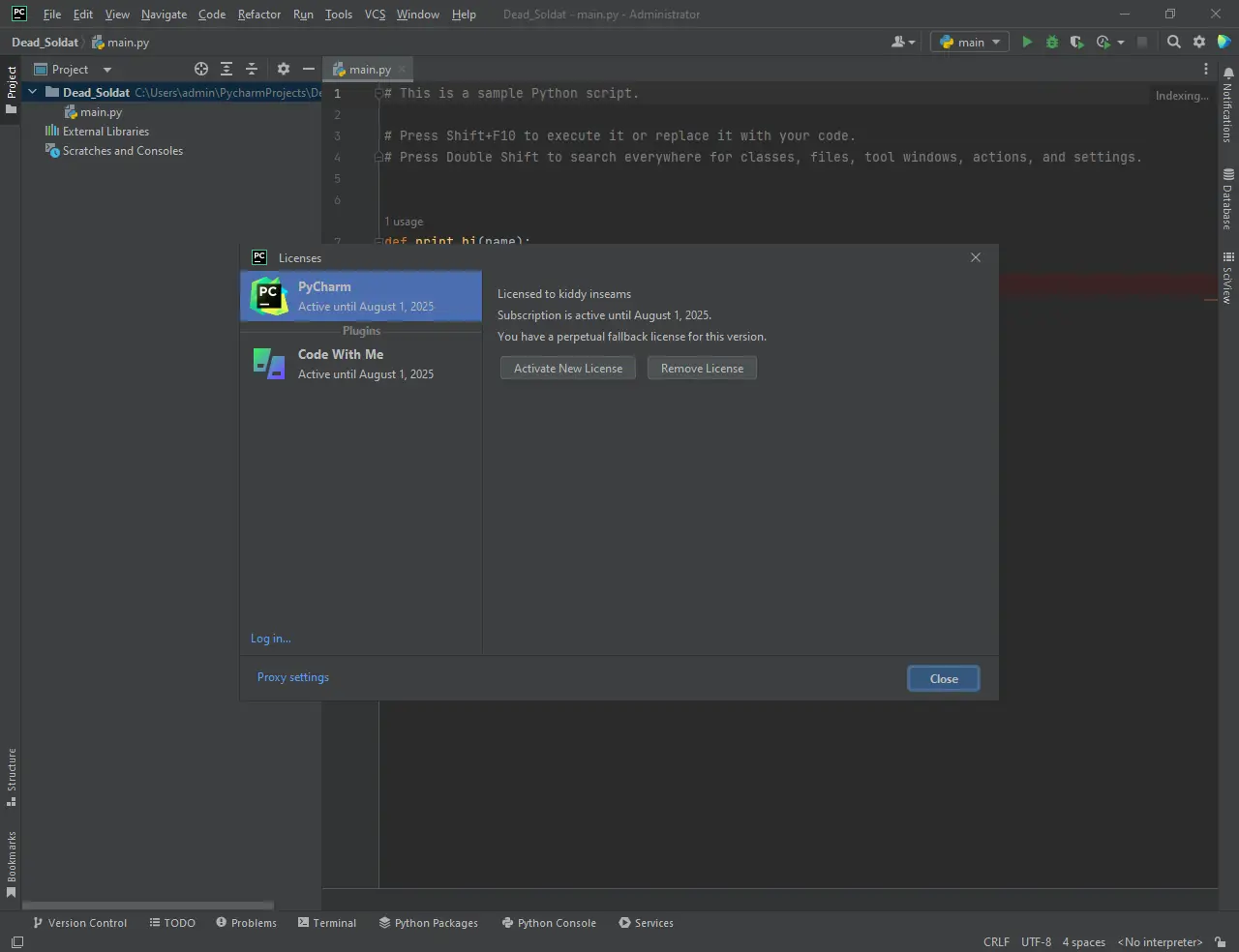Open Search Everywhere magnifier icon
The width and height of the screenshot is (1239, 952).
(x=1174, y=42)
